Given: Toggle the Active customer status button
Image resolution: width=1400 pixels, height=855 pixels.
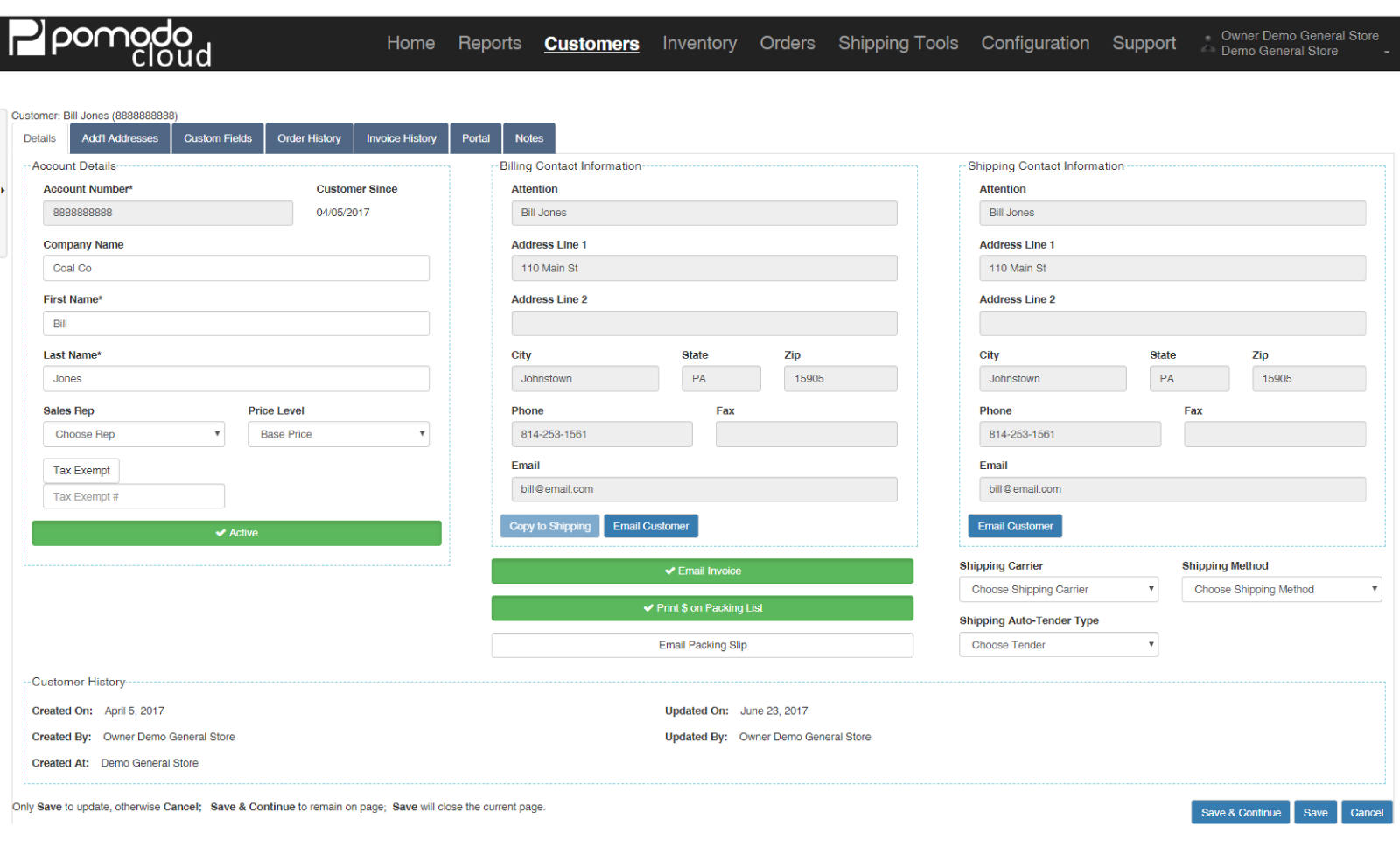Looking at the screenshot, I should coord(236,533).
